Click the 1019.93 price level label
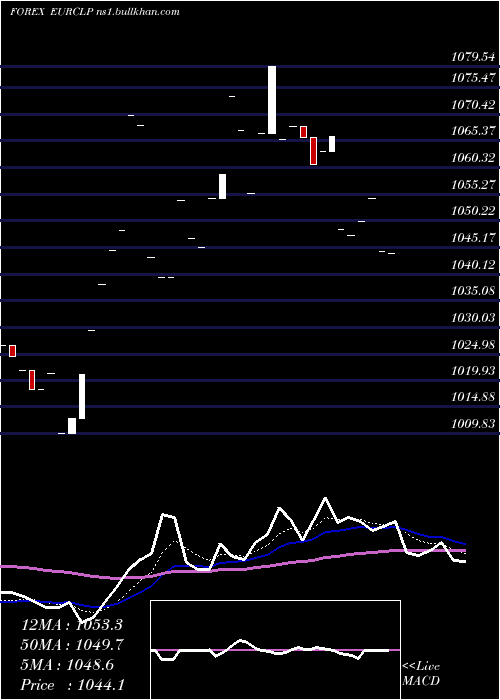The width and height of the screenshot is (500, 700). pos(473,371)
